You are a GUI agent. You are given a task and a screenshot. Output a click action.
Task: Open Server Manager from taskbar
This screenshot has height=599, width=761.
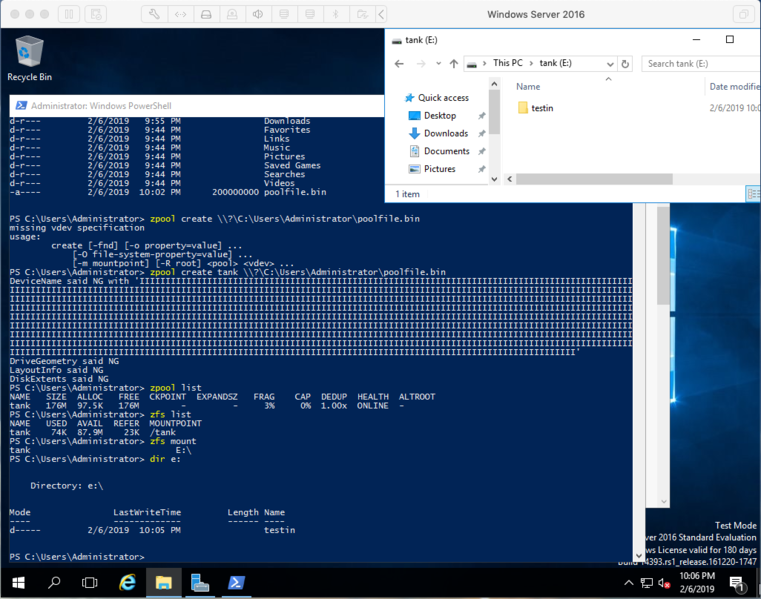pyautogui.click(x=199, y=582)
